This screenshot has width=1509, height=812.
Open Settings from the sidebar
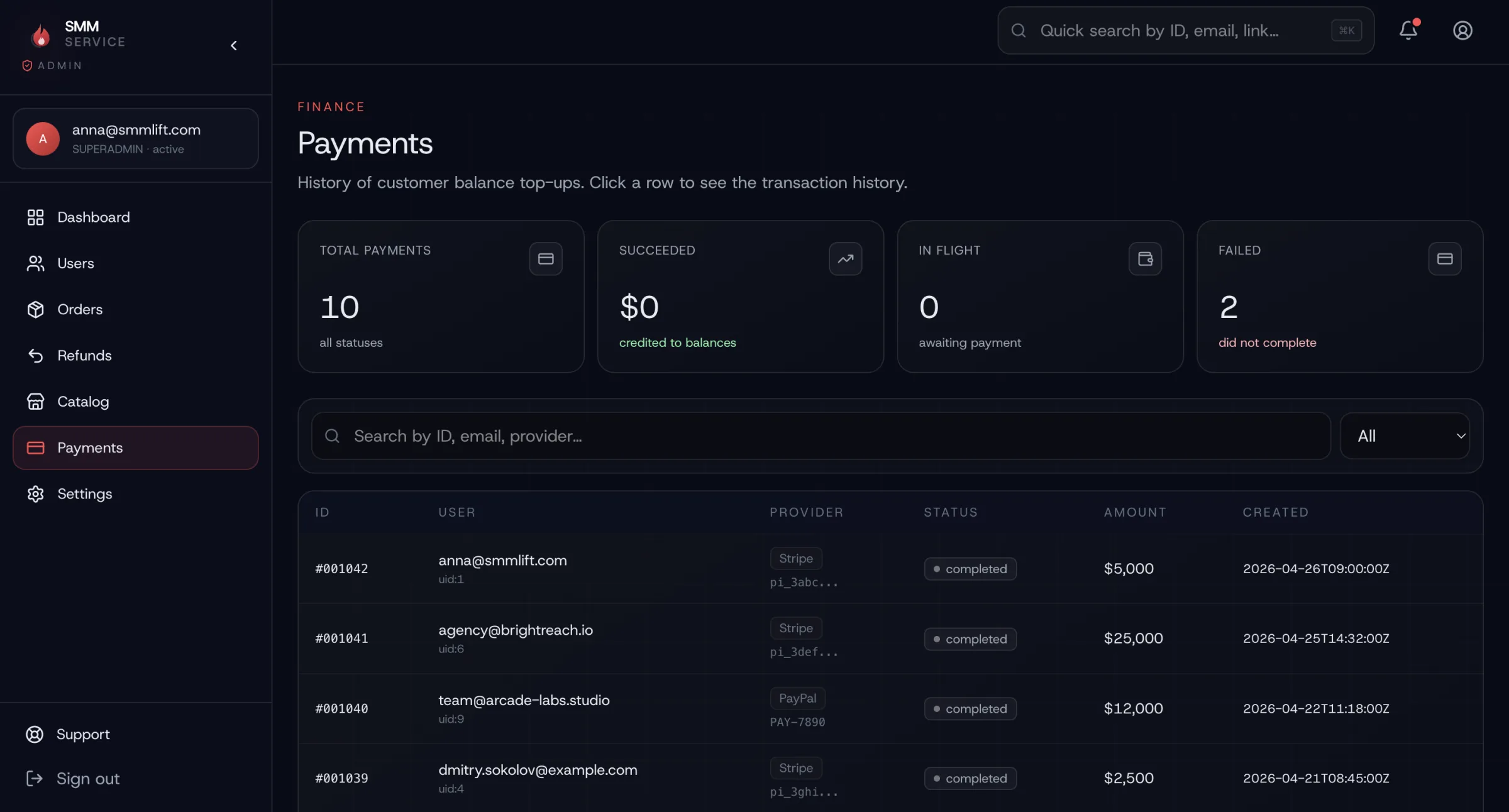click(84, 494)
